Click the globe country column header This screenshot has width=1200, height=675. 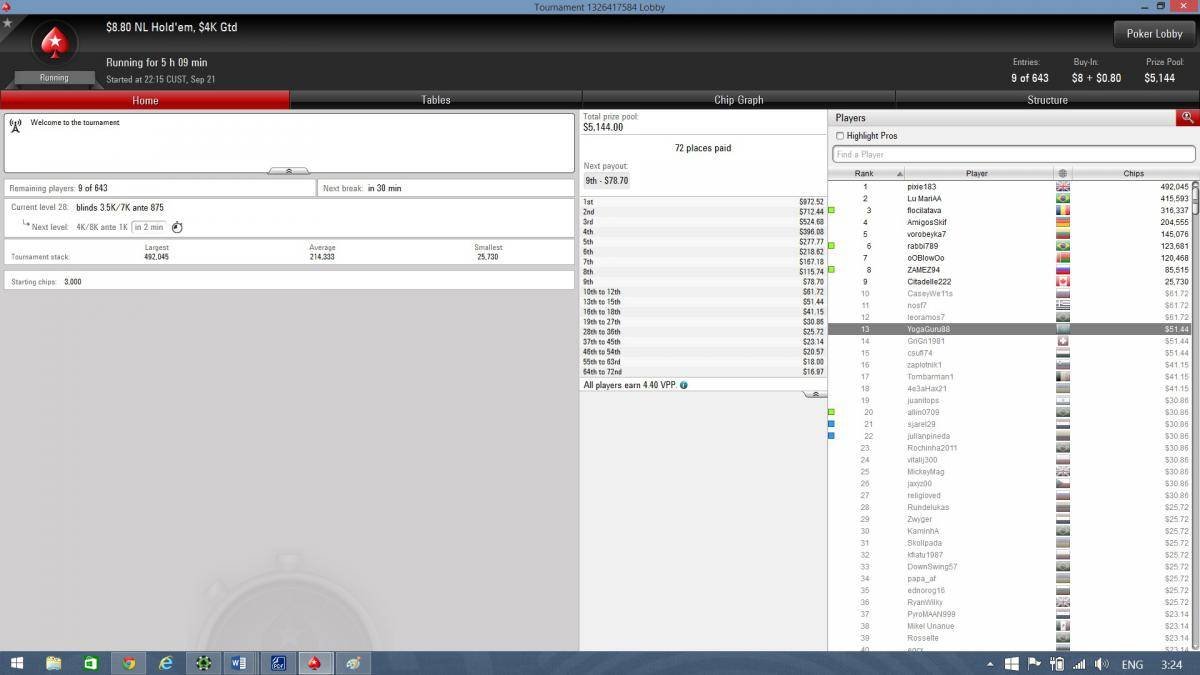1062,174
